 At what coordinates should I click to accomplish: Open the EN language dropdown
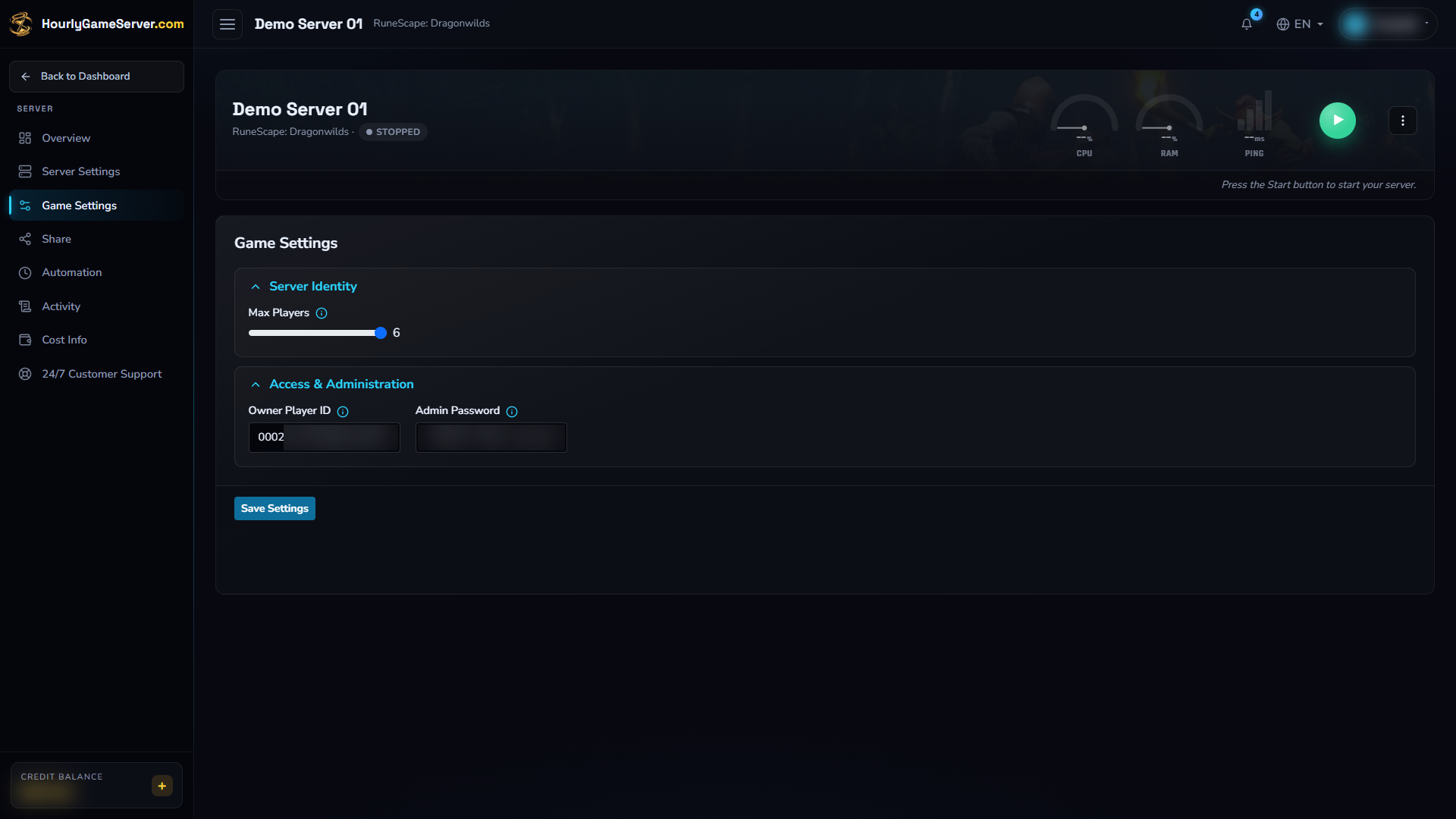click(1300, 24)
